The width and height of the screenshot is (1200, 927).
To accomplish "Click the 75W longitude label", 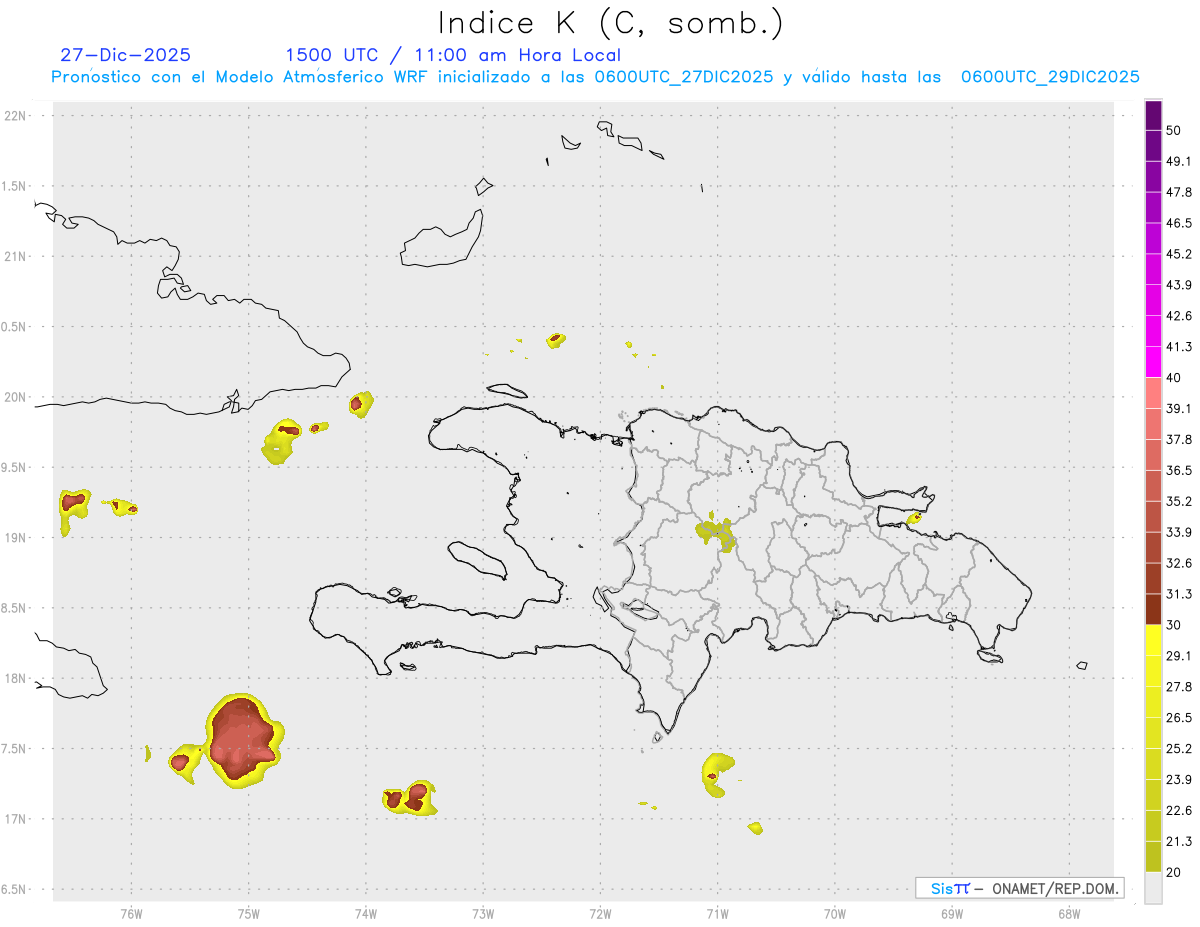I will (x=249, y=913).
